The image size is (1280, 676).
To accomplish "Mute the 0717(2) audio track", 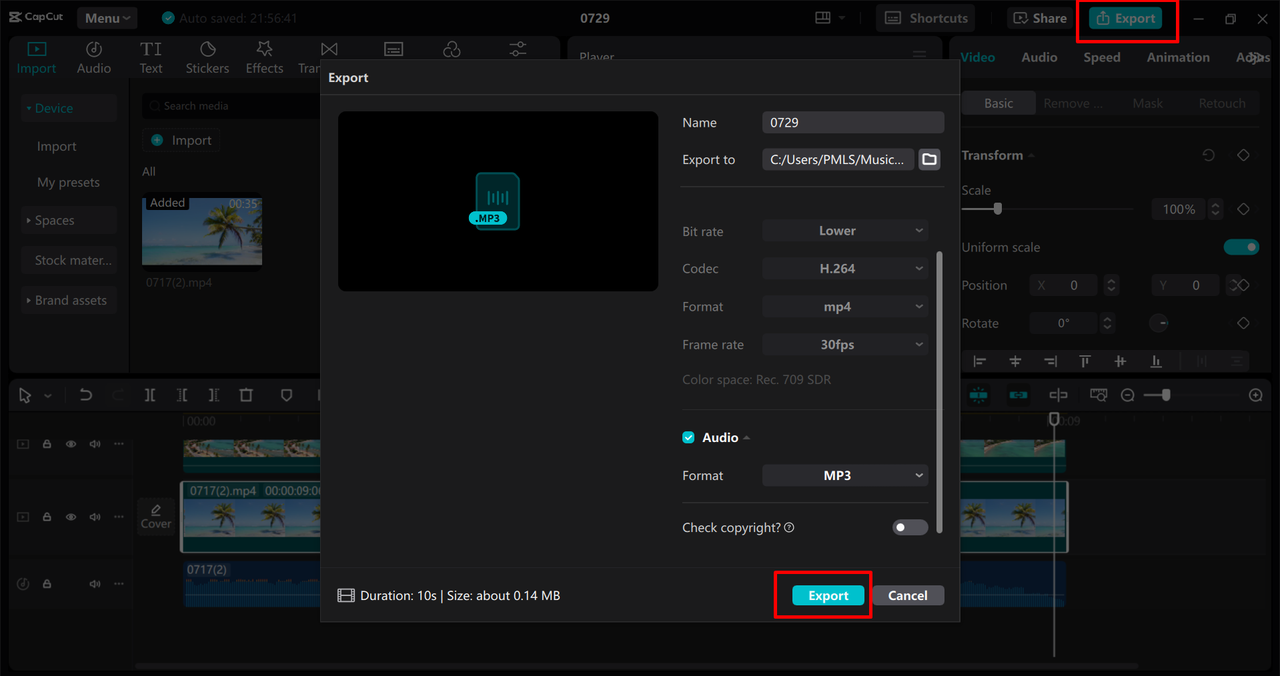I will (95, 584).
